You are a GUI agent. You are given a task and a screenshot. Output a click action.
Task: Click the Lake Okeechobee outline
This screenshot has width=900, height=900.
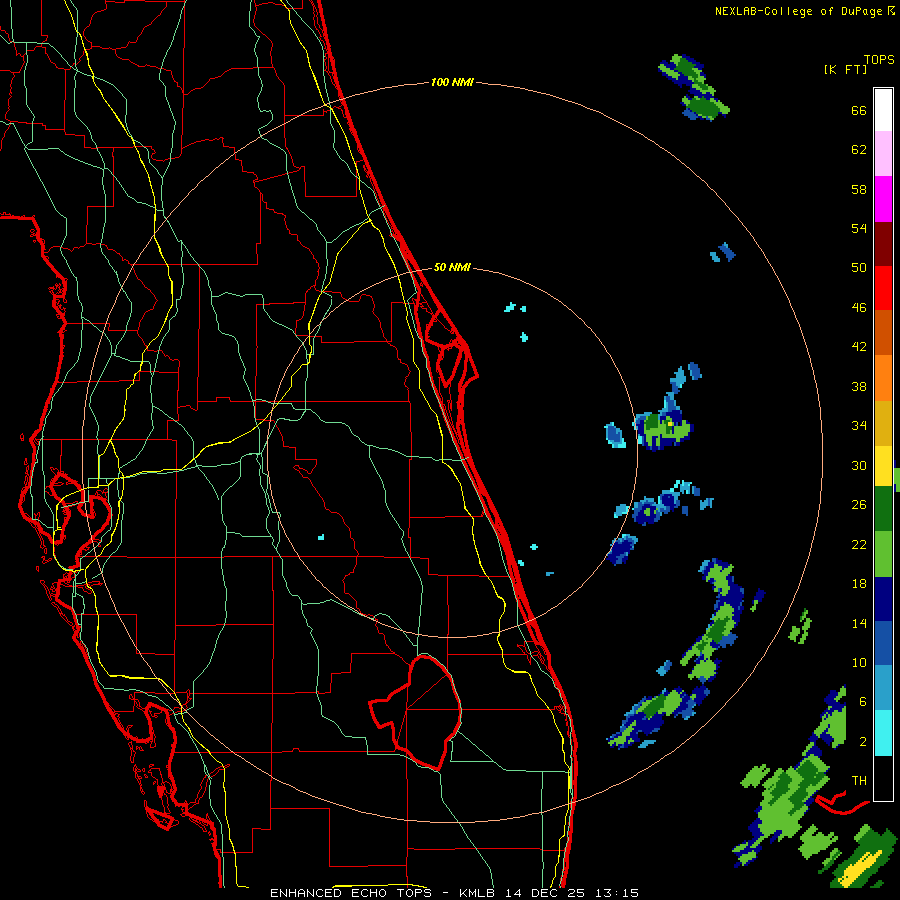point(417,711)
